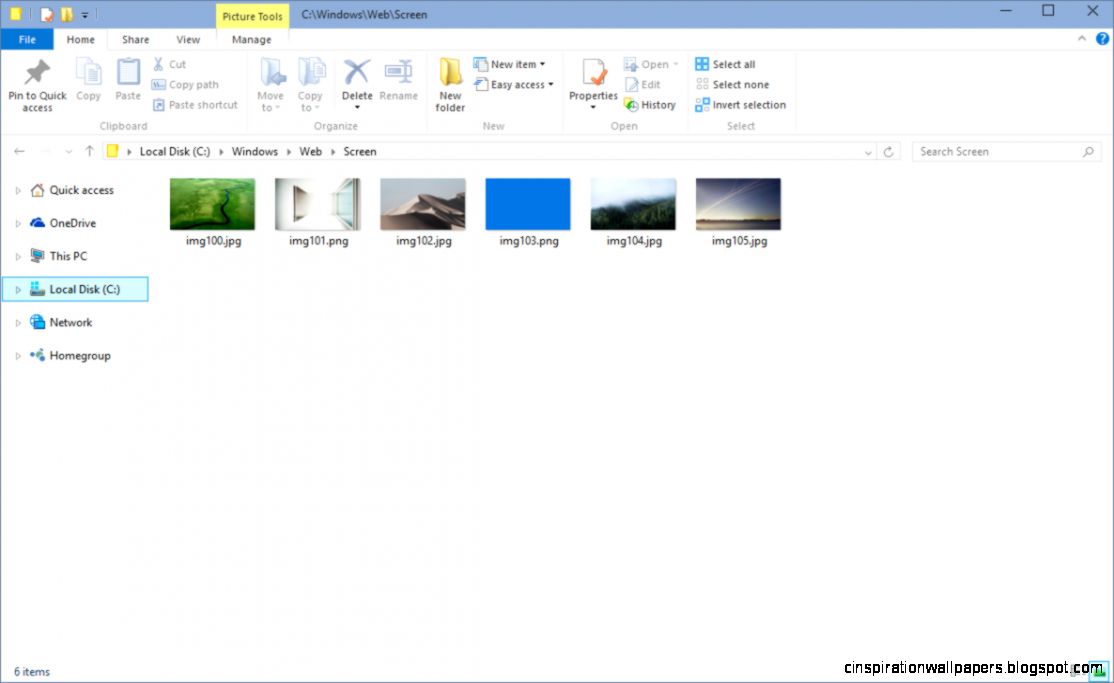This screenshot has height=683, width=1114.
Task: Expand This PC in the navigation pane
Action: pos(17,256)
